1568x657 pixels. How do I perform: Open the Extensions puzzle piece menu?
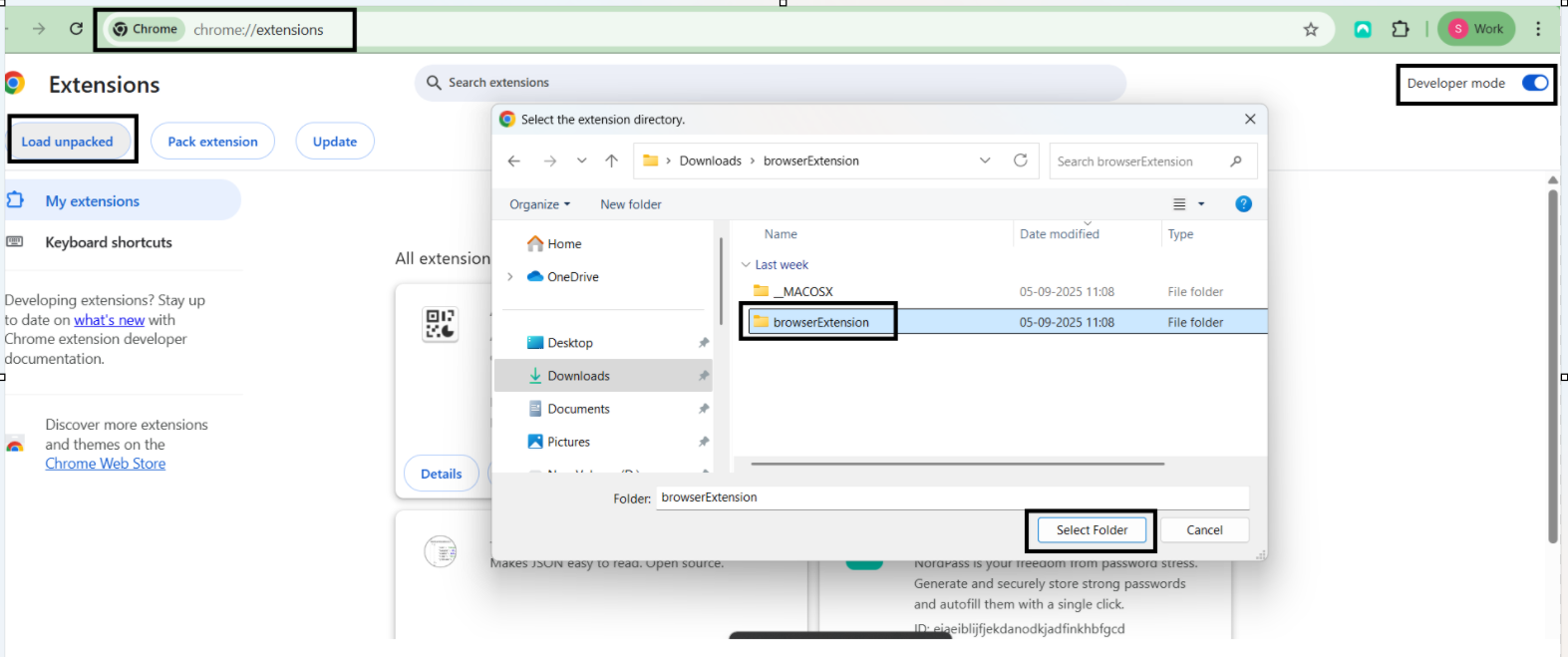pos(1401,30)
